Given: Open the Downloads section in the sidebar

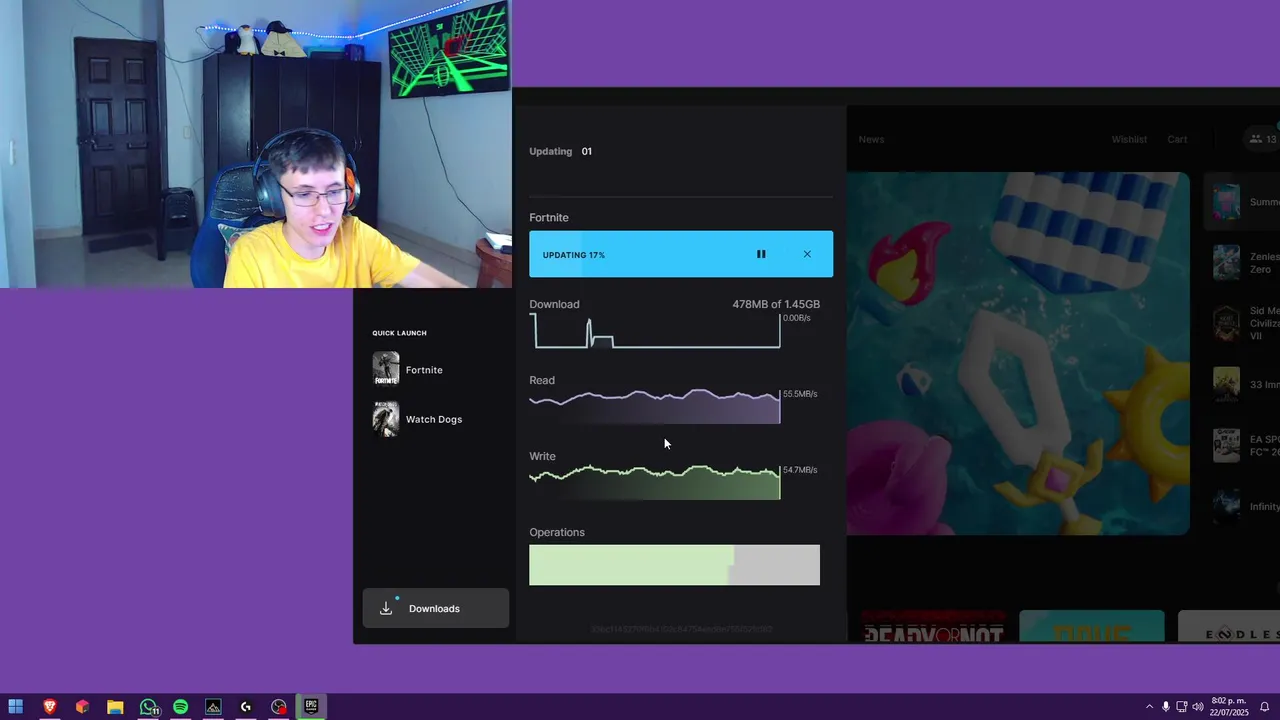Looking at the screenshot, I should [x=436, y=608].
